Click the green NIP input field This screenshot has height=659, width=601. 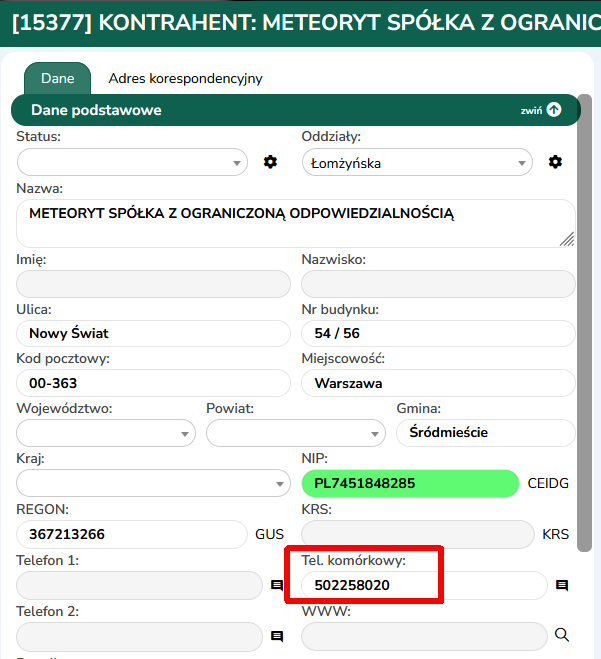(410, 484)
